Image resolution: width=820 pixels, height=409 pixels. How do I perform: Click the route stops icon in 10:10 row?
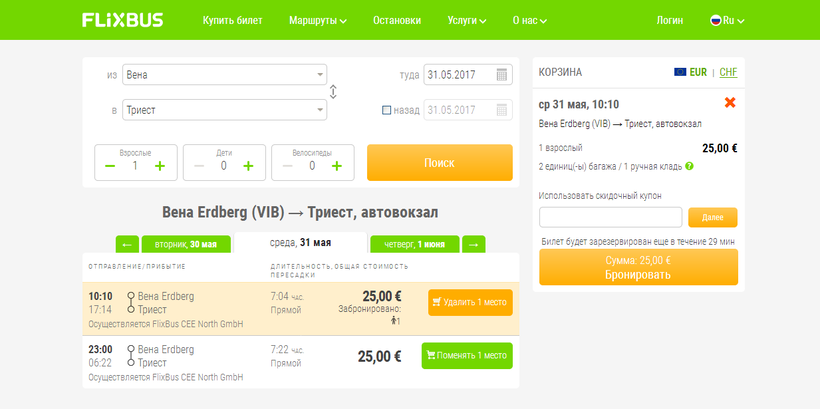[x=131, y=303]
